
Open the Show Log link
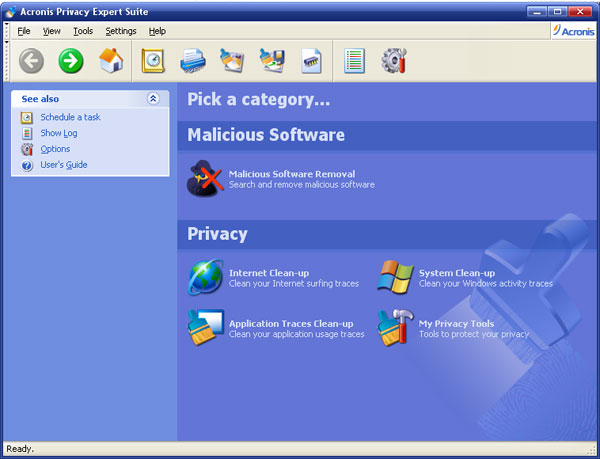click(x=59, y=133)
